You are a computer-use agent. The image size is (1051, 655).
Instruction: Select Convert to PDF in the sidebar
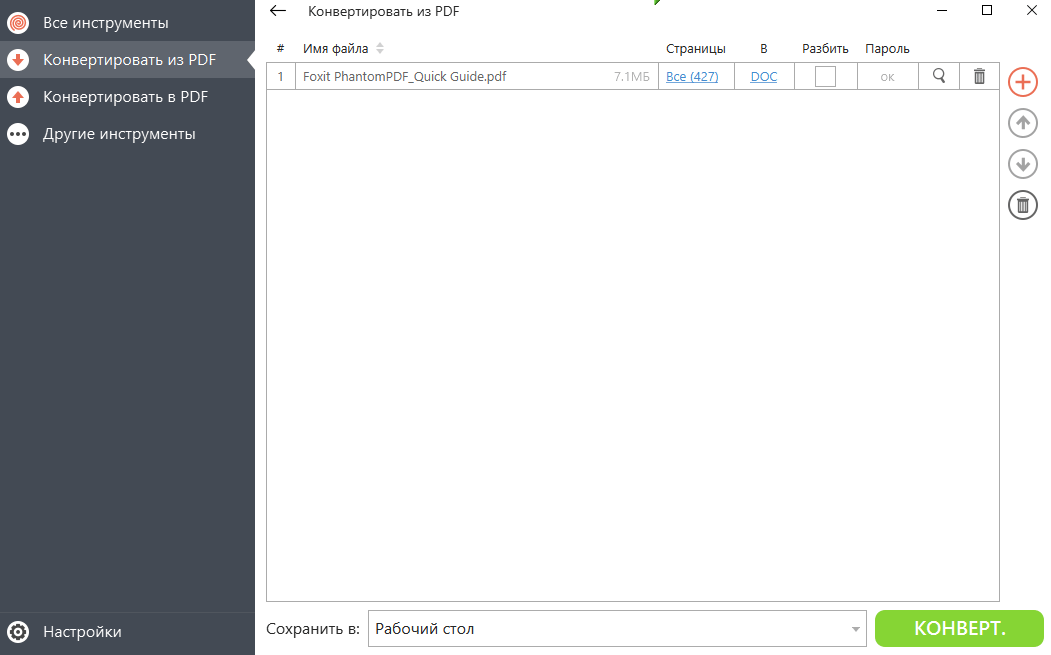127,97
